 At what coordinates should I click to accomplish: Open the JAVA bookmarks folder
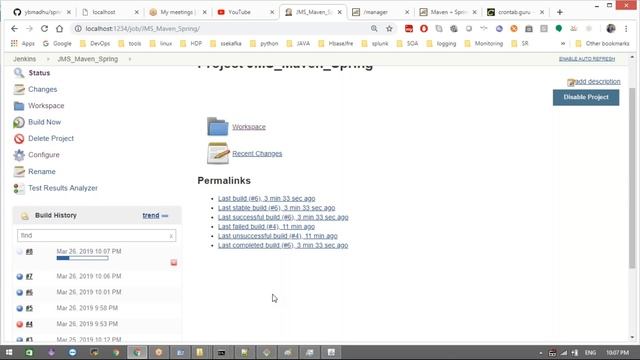[298, 43]
